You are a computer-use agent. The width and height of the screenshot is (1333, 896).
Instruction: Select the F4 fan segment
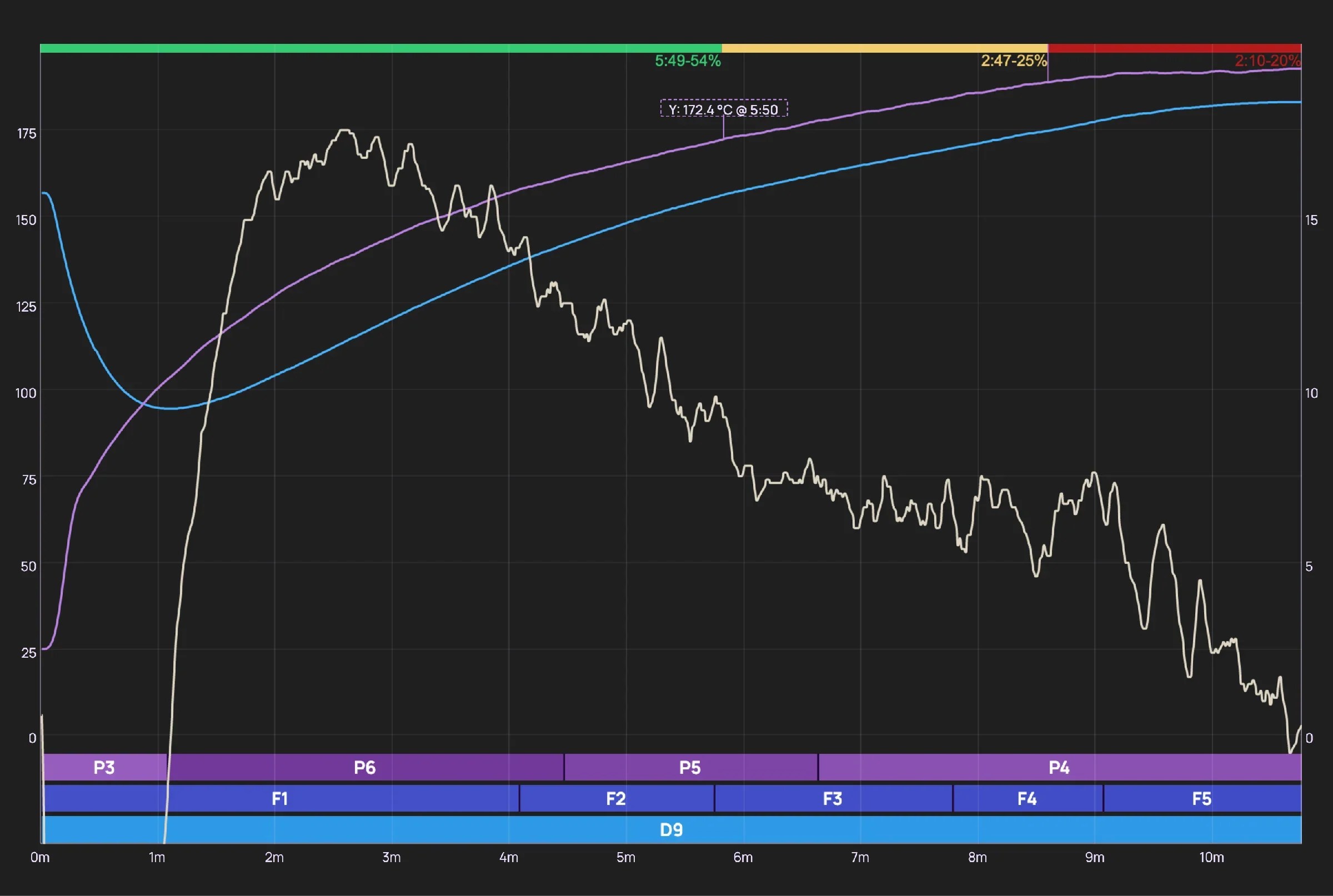(1027, 798)
